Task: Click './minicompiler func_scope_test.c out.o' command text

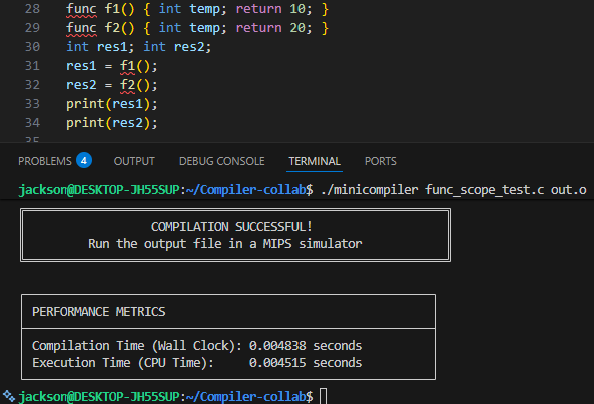Action: tap(453, 189)
